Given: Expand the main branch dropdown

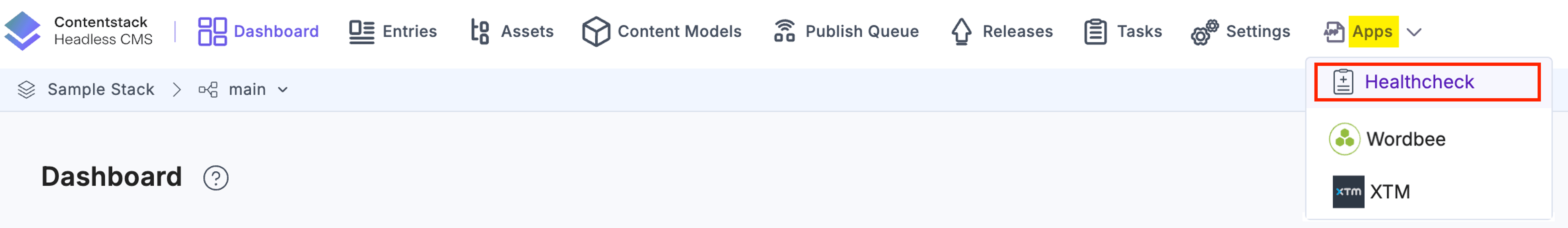Looking at the screenshot, I should 283,90.
